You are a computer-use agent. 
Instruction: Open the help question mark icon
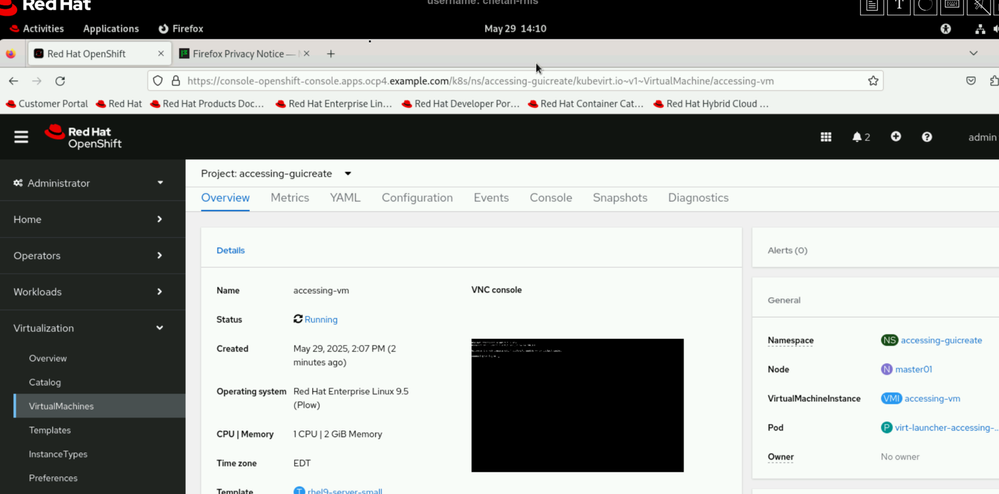[x=927, y=137]
